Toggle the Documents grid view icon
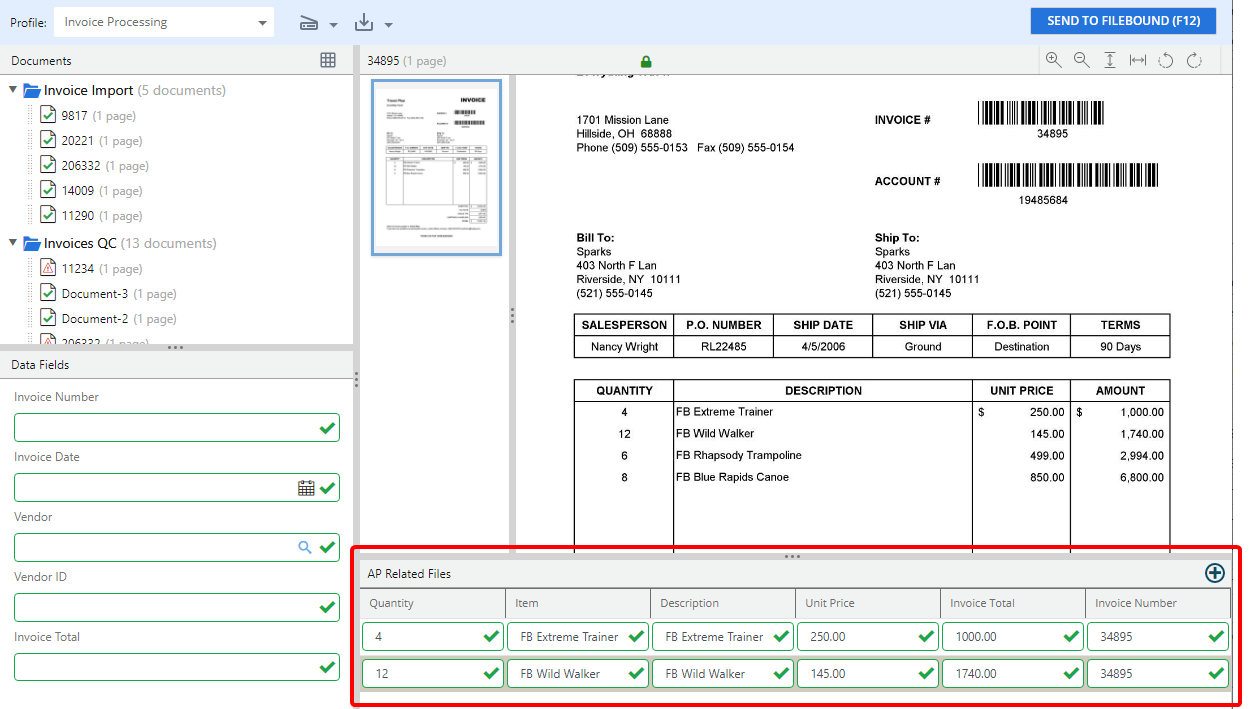 [328, 60]
